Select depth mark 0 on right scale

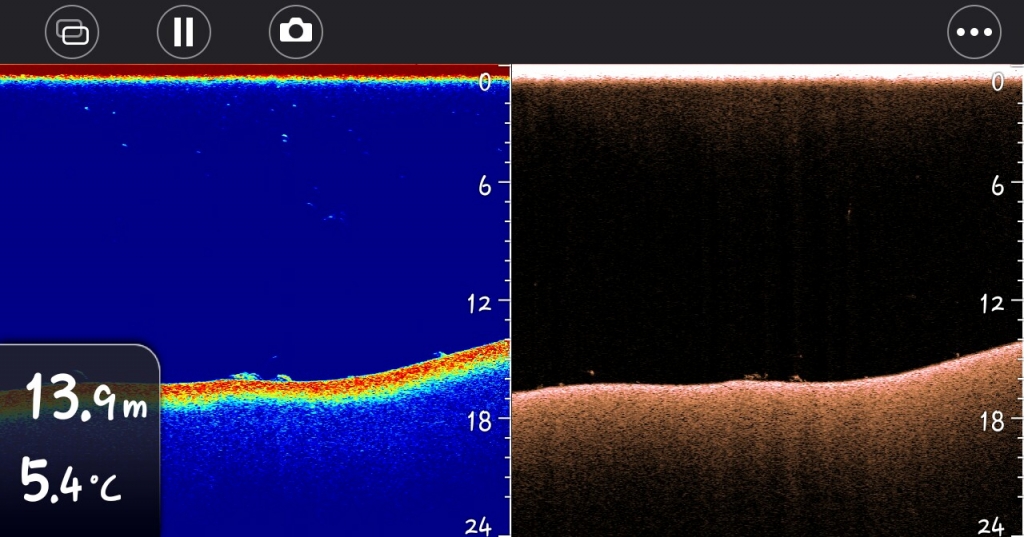coord(997,82)
